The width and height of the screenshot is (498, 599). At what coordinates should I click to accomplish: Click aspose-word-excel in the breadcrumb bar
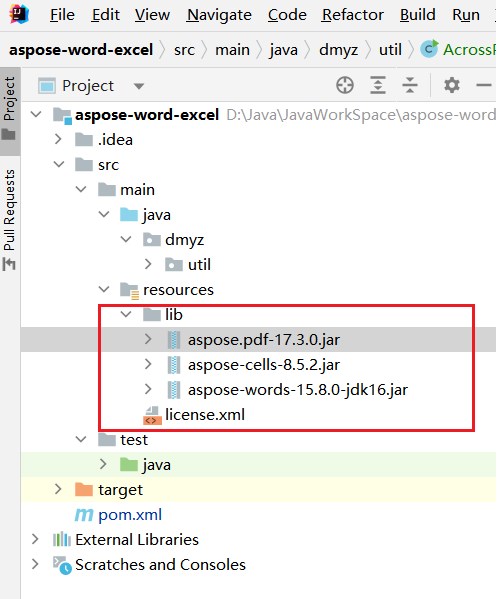(x=81, y=50)
